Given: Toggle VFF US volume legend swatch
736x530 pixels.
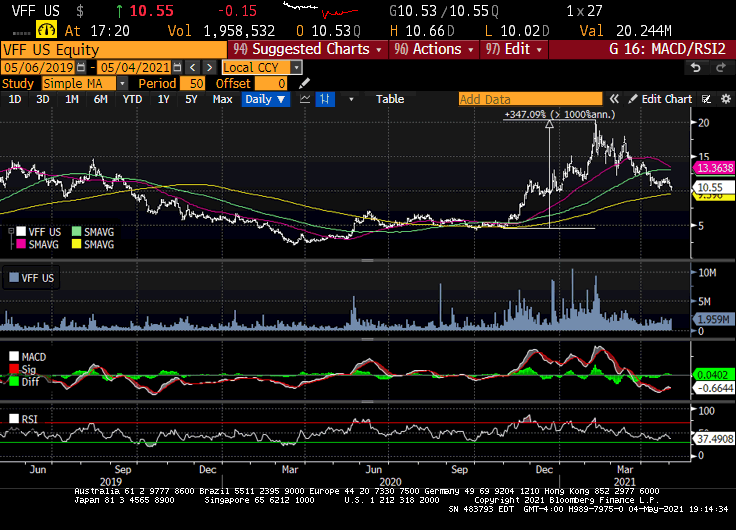Looking at the screenshot, I should (14, 278).
